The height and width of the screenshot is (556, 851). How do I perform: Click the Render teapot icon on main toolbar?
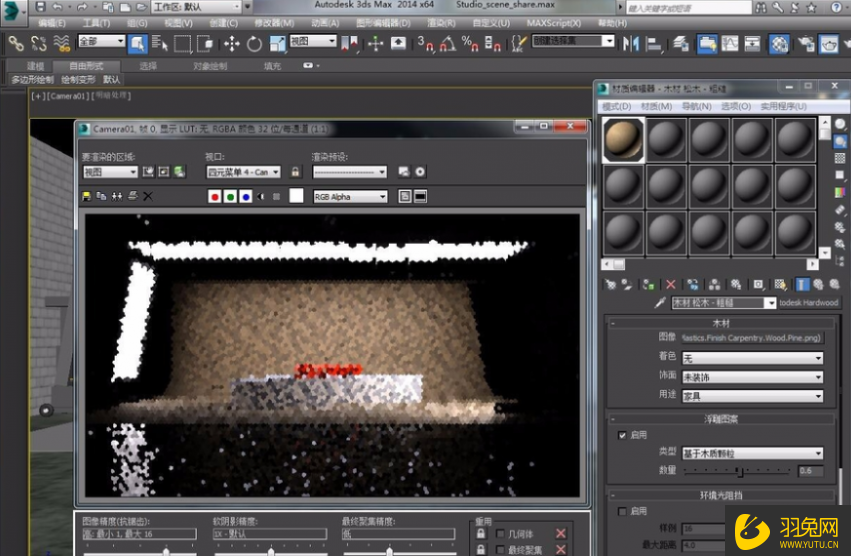click(828, 43)
